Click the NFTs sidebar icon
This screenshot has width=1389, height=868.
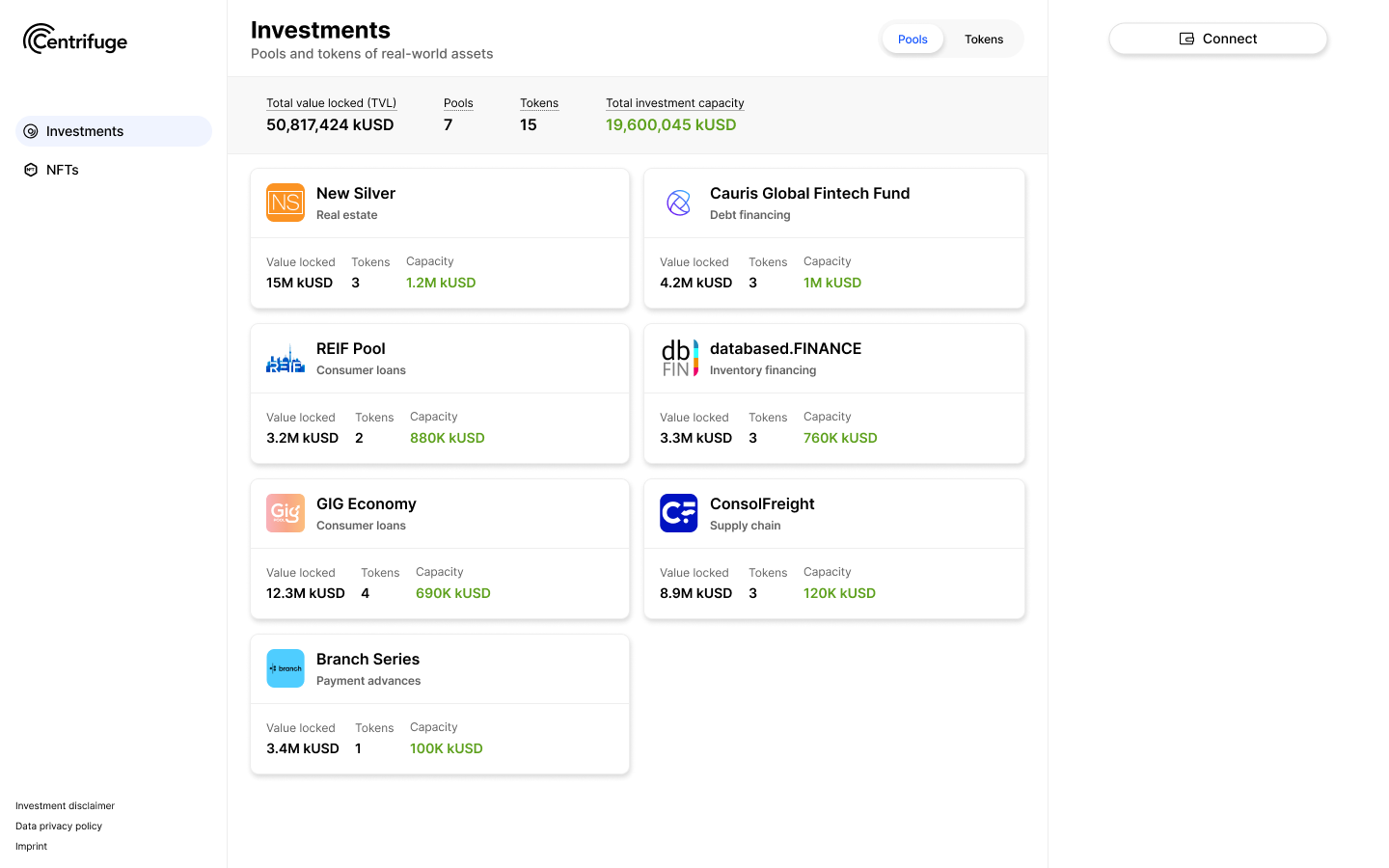tap(31, 170)
